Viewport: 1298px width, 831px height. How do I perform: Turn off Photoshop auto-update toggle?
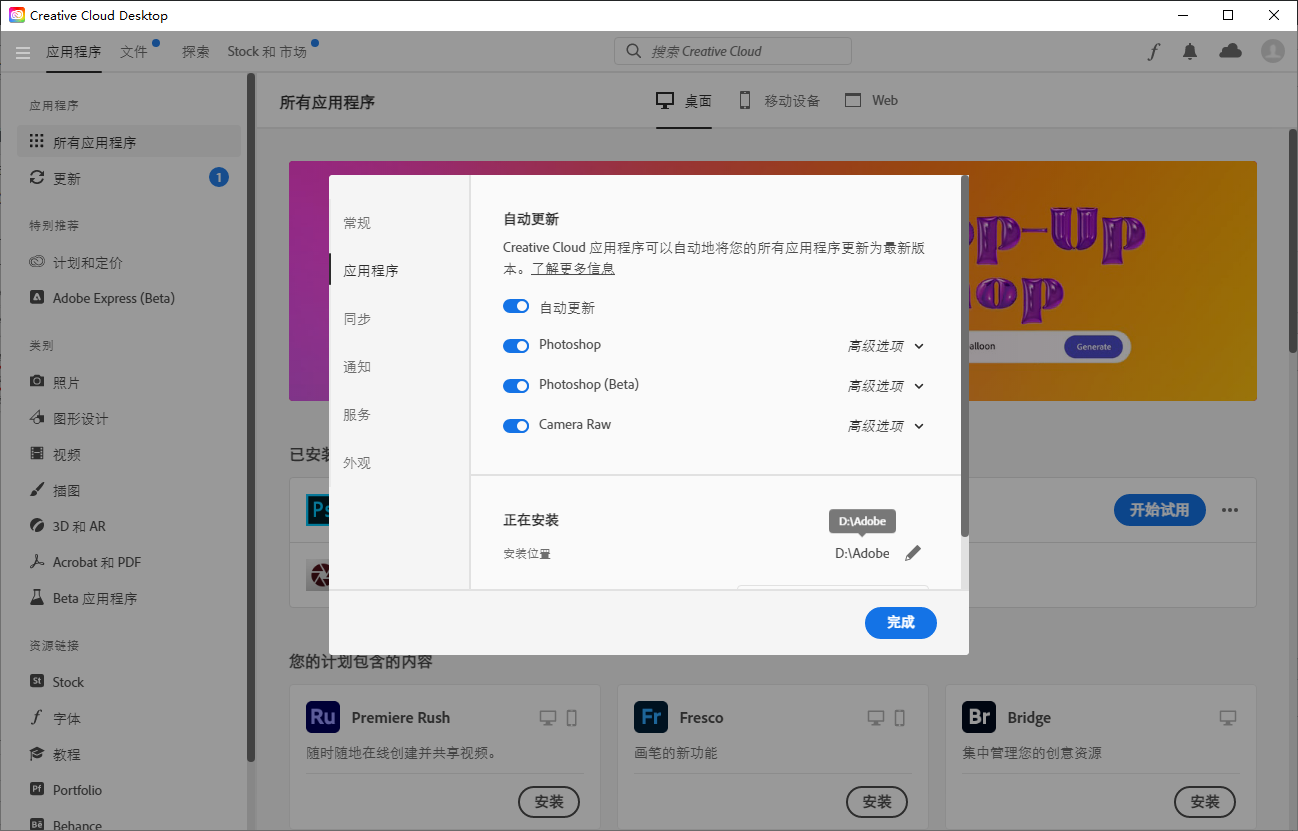click(x=516, y=346)
